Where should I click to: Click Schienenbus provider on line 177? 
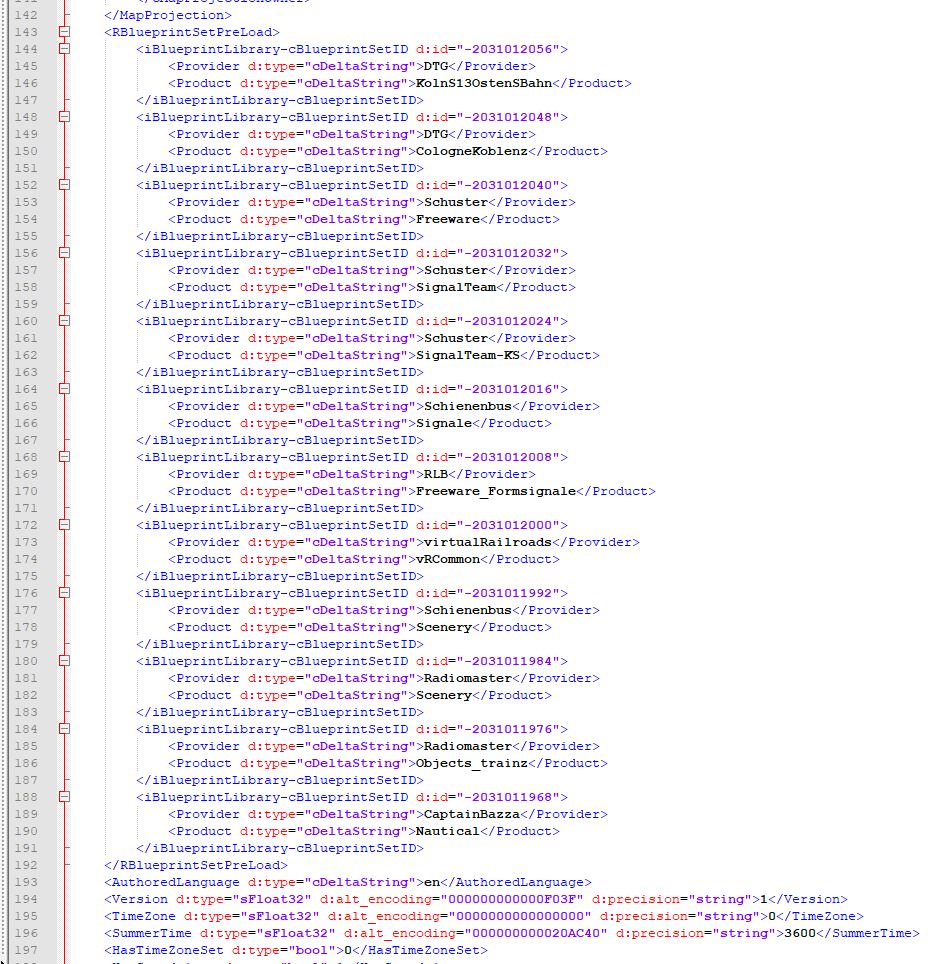(x=468, y=610)
